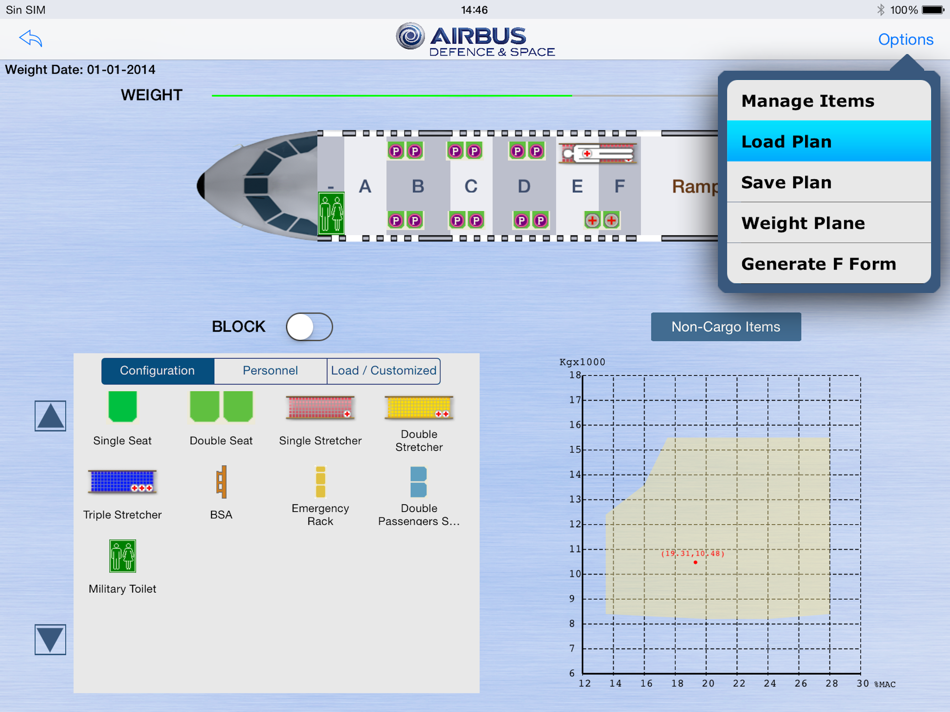Viewport: 950px width, 712px height.
Task: Tap the blue back arrow icon
Action: pyautogui.click(x=31, y=39)
